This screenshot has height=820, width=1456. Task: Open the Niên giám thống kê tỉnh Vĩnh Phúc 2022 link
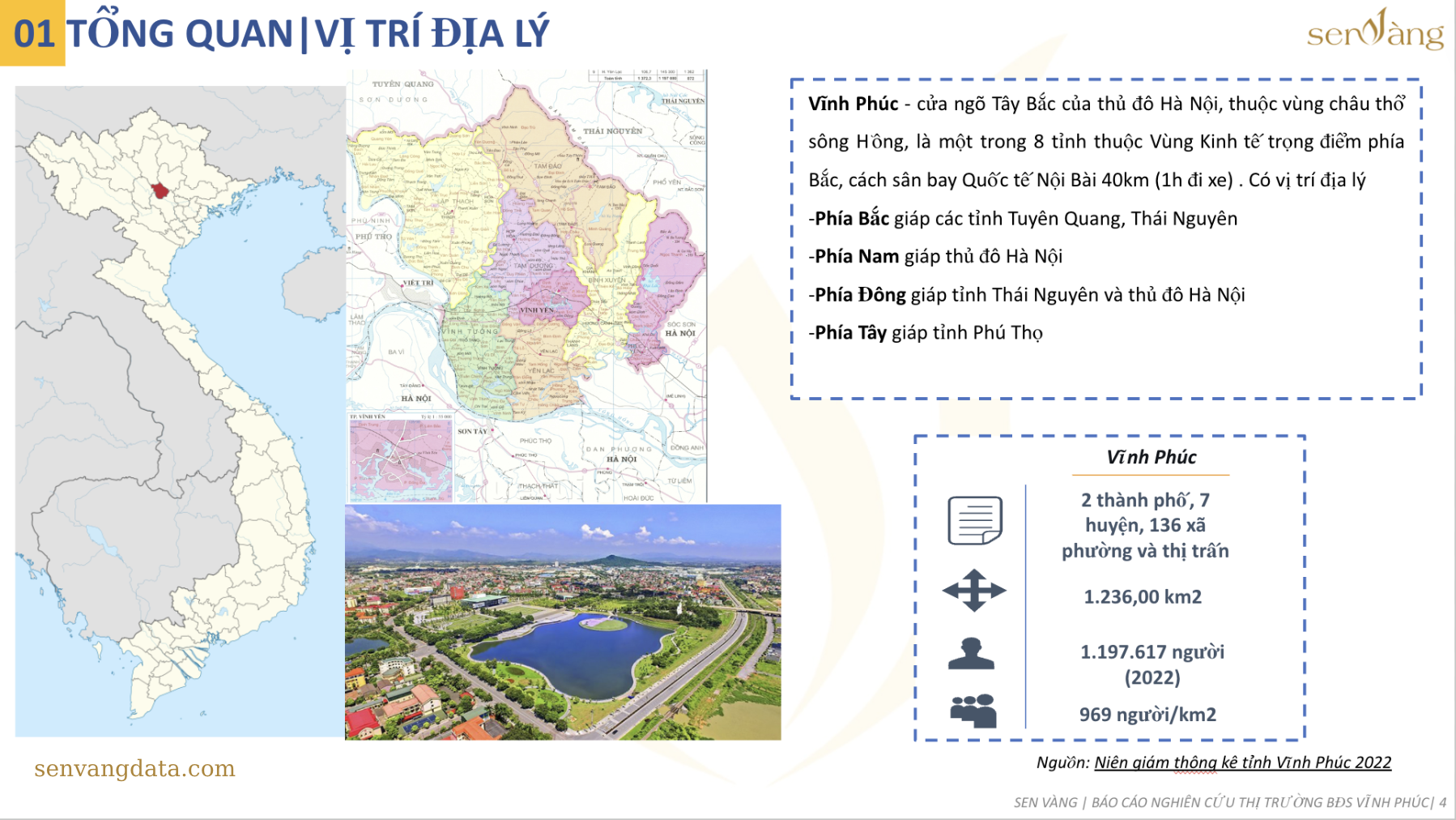tap(1242, 762)
